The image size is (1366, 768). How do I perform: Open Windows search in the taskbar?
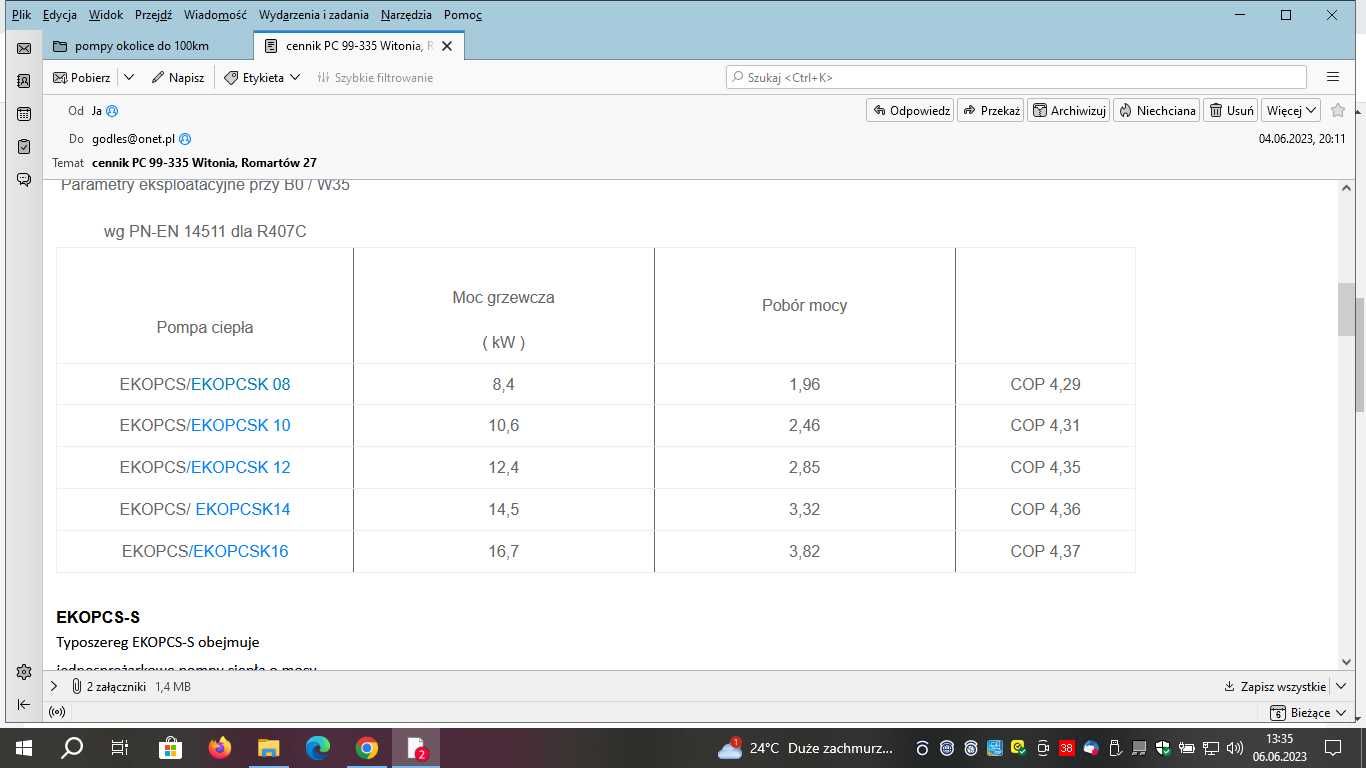[x=72, y=748]
